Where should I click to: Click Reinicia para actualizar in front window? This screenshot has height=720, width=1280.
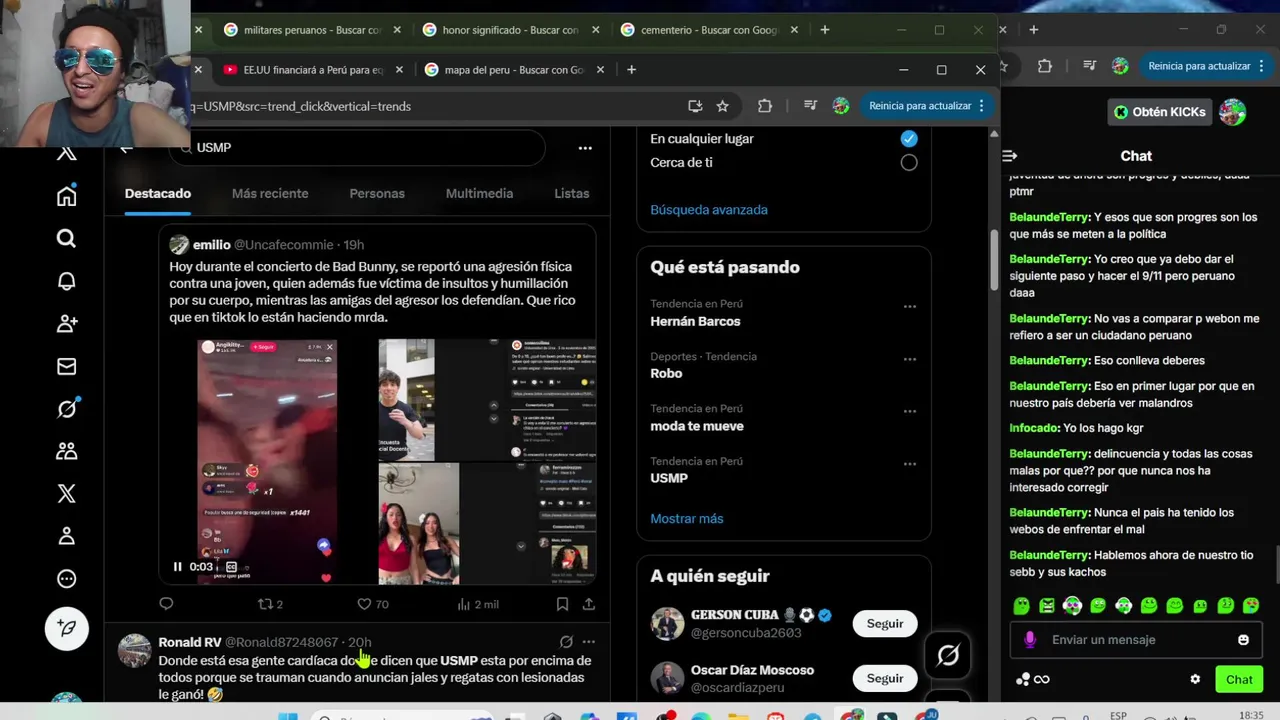click(x=920, y=106)
